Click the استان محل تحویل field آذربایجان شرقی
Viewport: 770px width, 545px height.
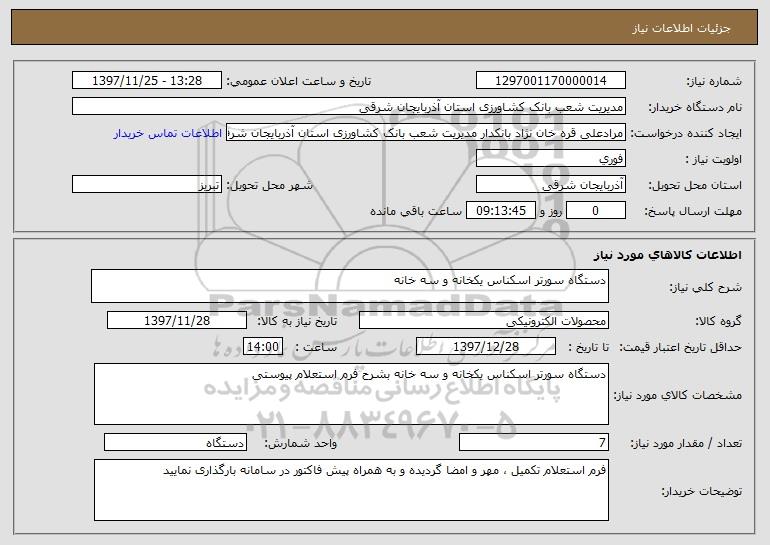(x=550, y=185)
